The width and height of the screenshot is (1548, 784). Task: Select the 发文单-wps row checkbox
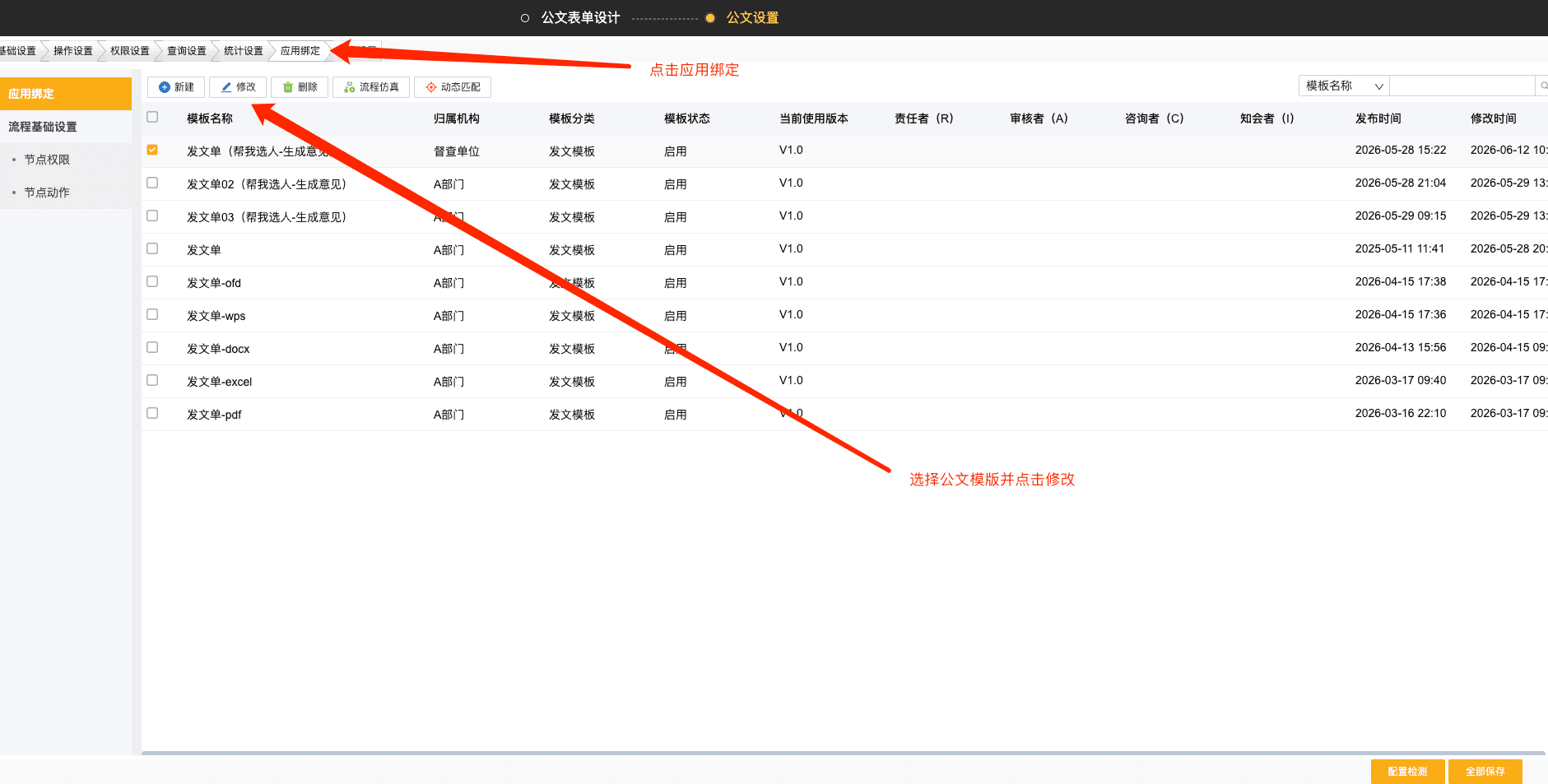tap(152, 315)
